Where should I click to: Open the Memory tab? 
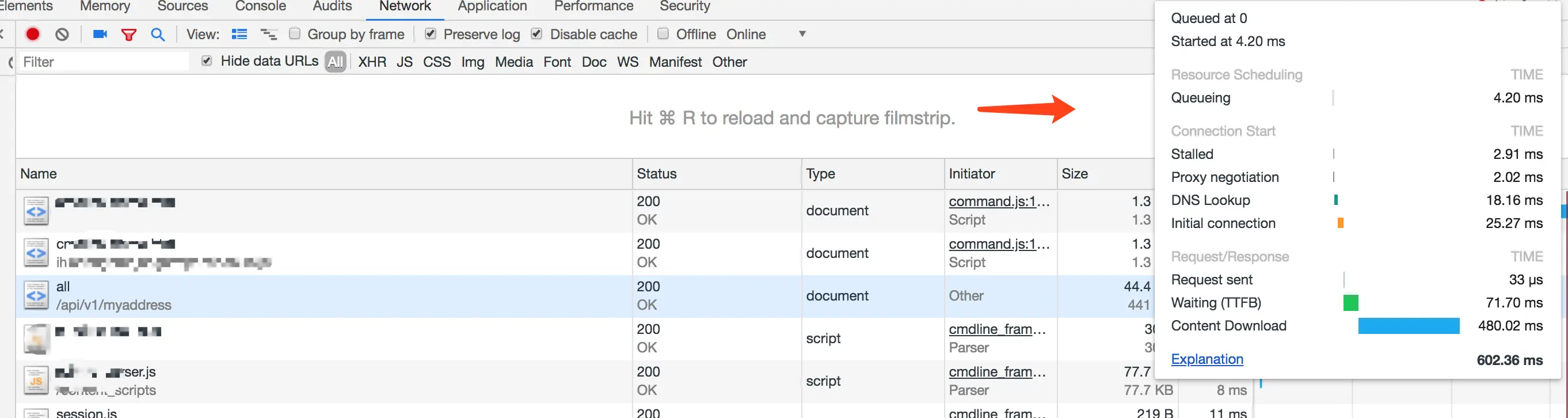click(x=105, y=6)
